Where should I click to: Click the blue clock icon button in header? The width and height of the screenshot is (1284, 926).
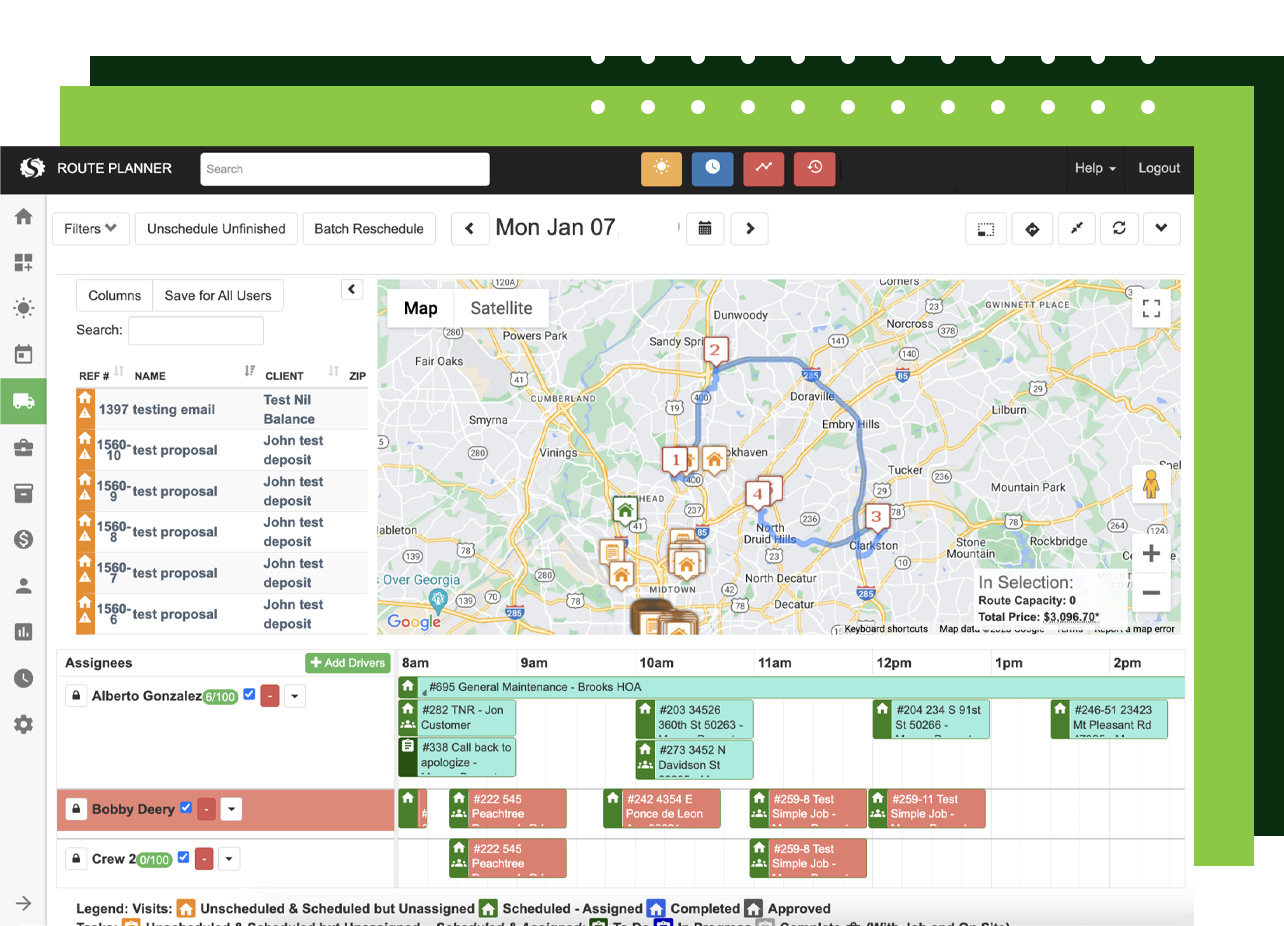point(712,168)
